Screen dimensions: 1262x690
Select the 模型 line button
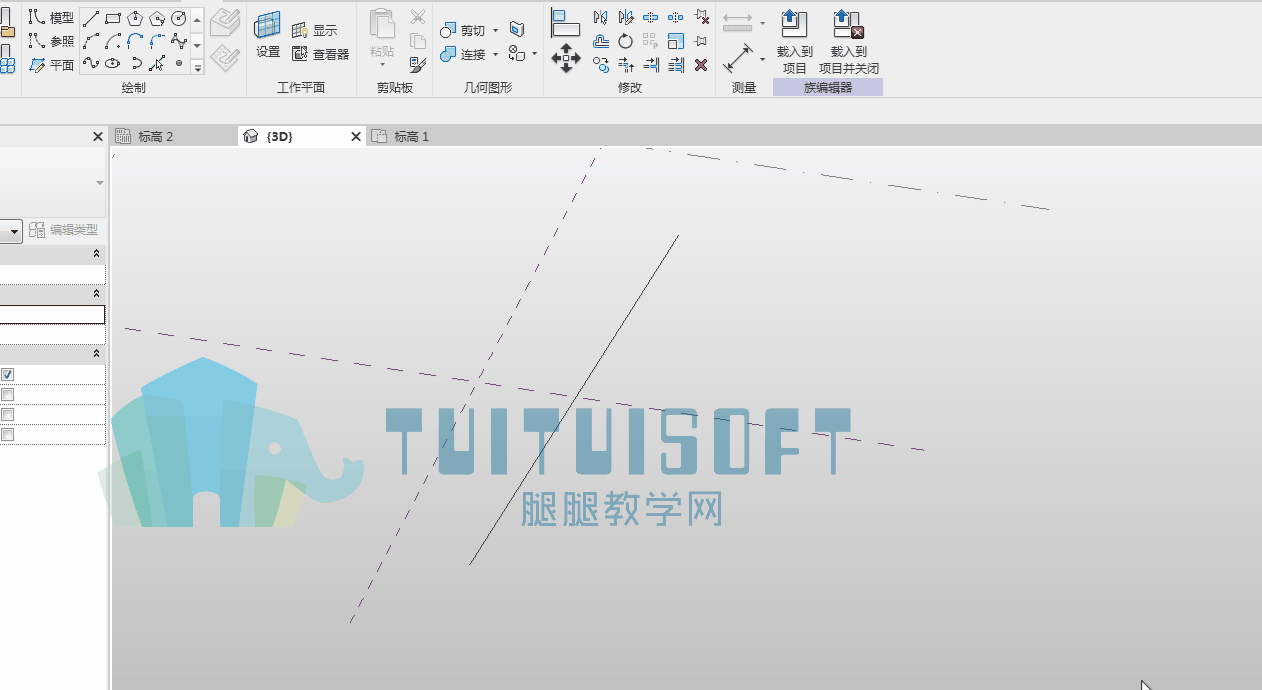point(51,18)
